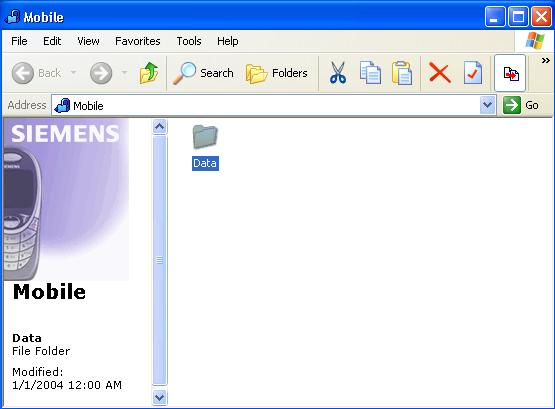Open the Search pane
The width and height of the screenshot is (555, 409).
203,73
